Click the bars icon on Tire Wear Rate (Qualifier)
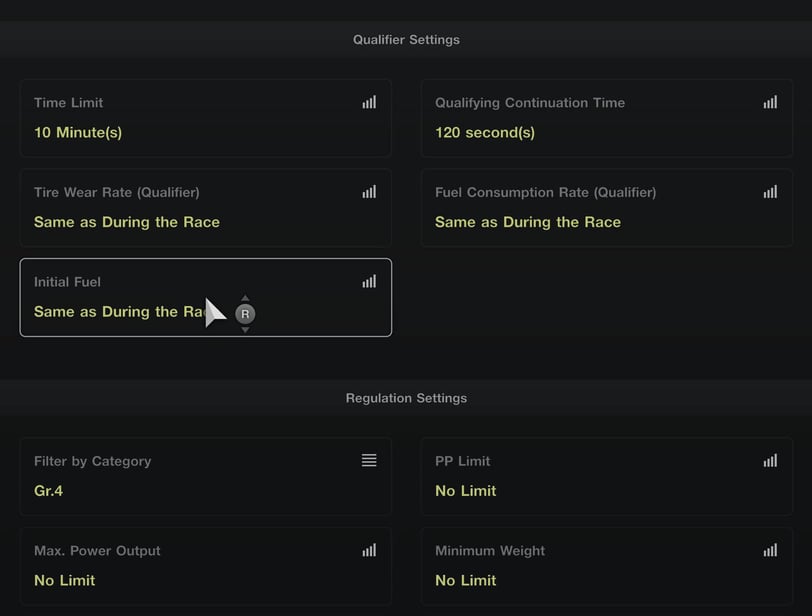 point(369,192)
